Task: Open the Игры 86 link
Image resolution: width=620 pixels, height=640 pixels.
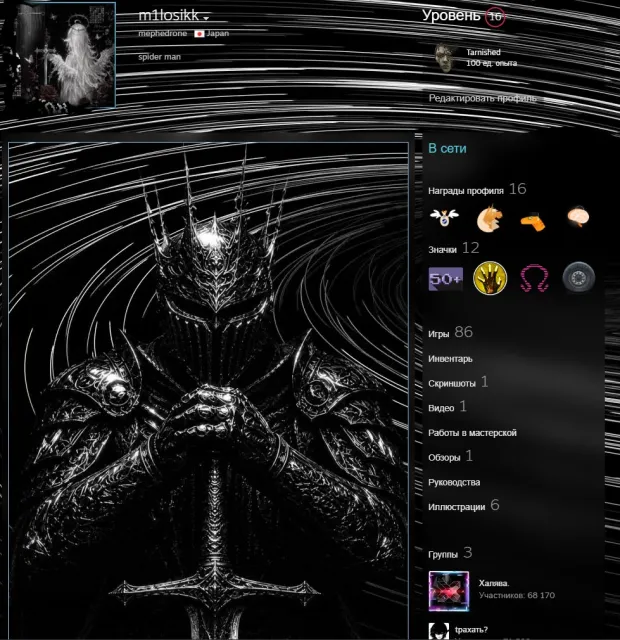Action: [450, 333]
